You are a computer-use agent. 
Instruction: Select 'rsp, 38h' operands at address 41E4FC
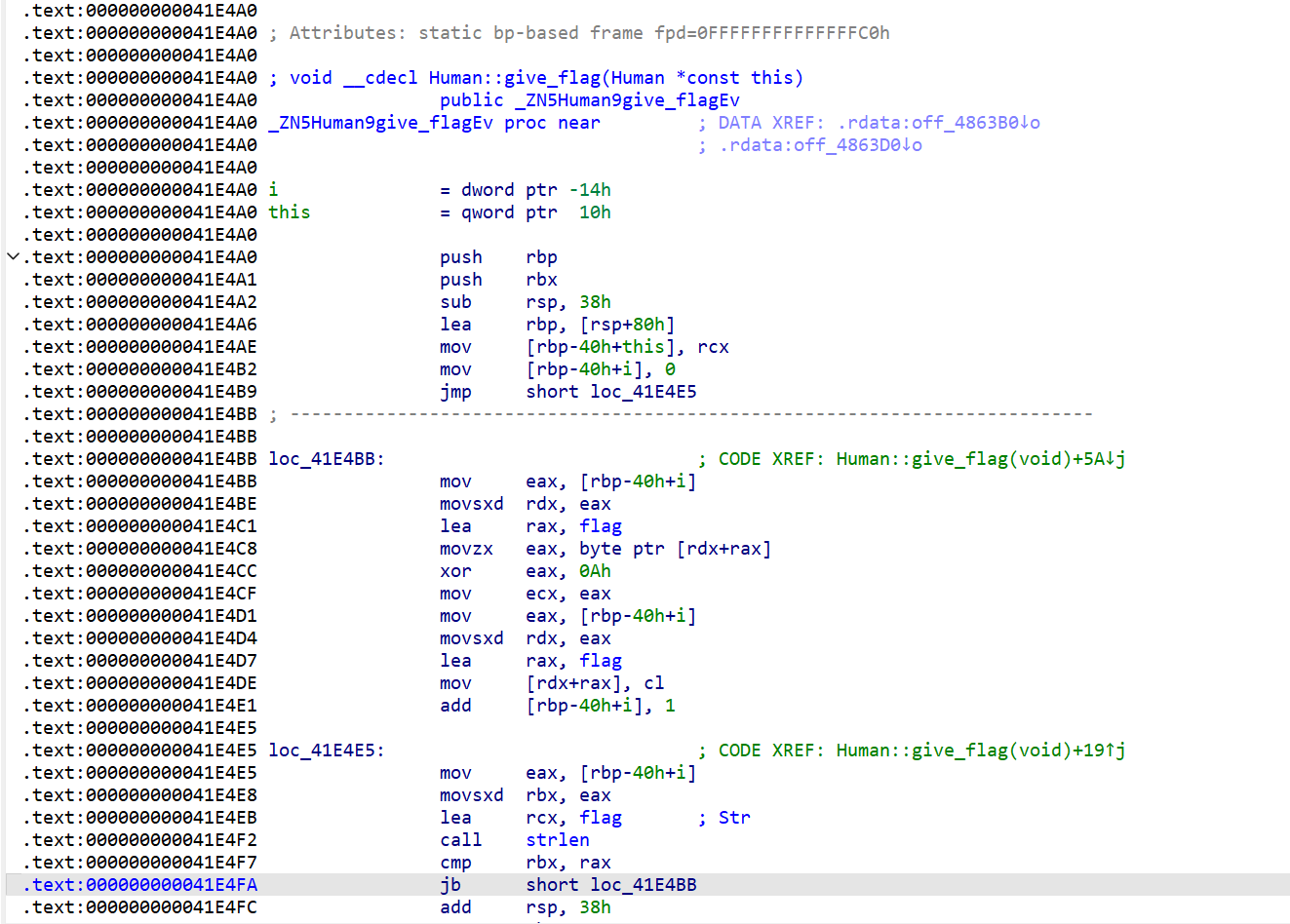[568, 907]
